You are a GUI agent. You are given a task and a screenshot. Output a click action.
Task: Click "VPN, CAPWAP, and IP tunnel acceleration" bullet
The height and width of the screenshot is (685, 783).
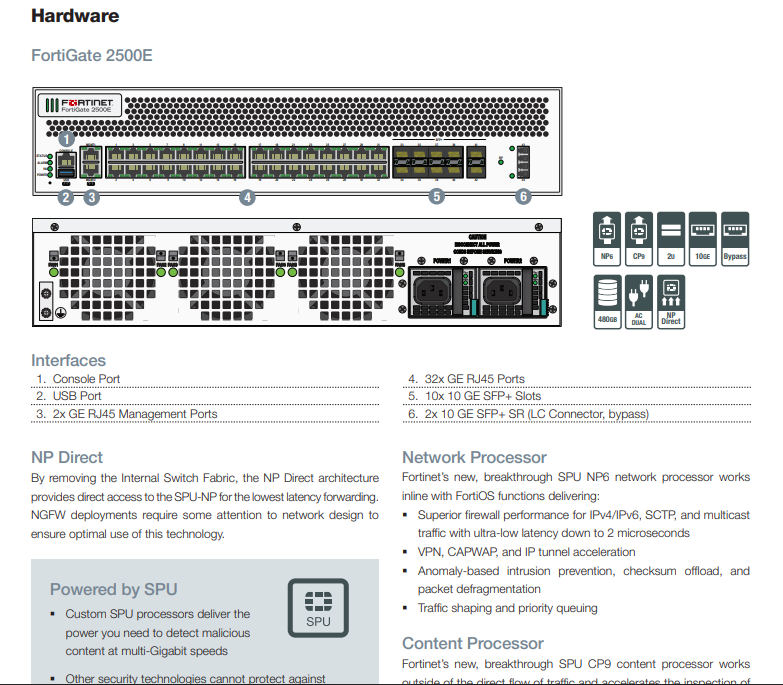coord(526,552)
